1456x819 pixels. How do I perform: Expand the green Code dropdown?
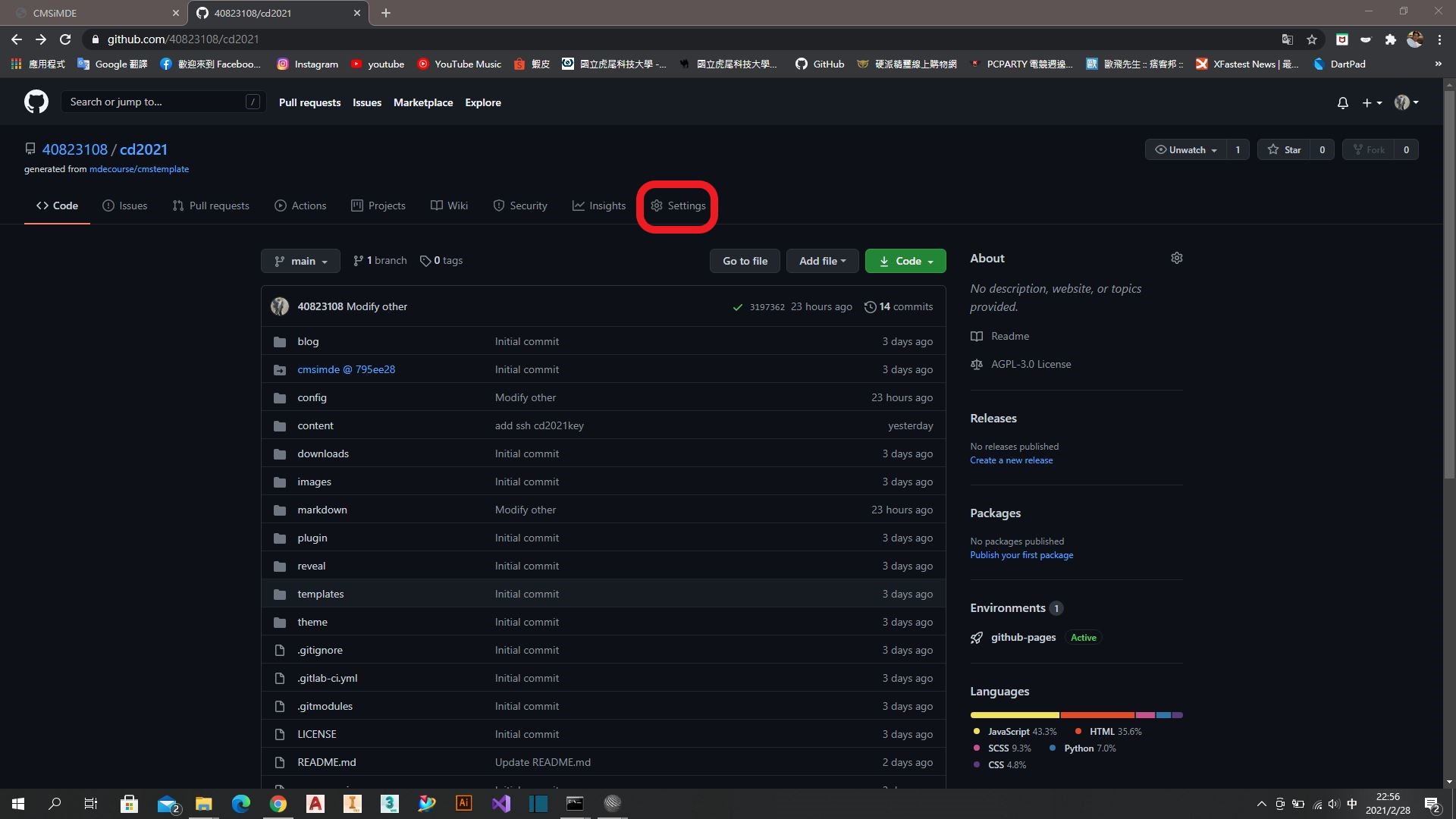coord(905,261)
